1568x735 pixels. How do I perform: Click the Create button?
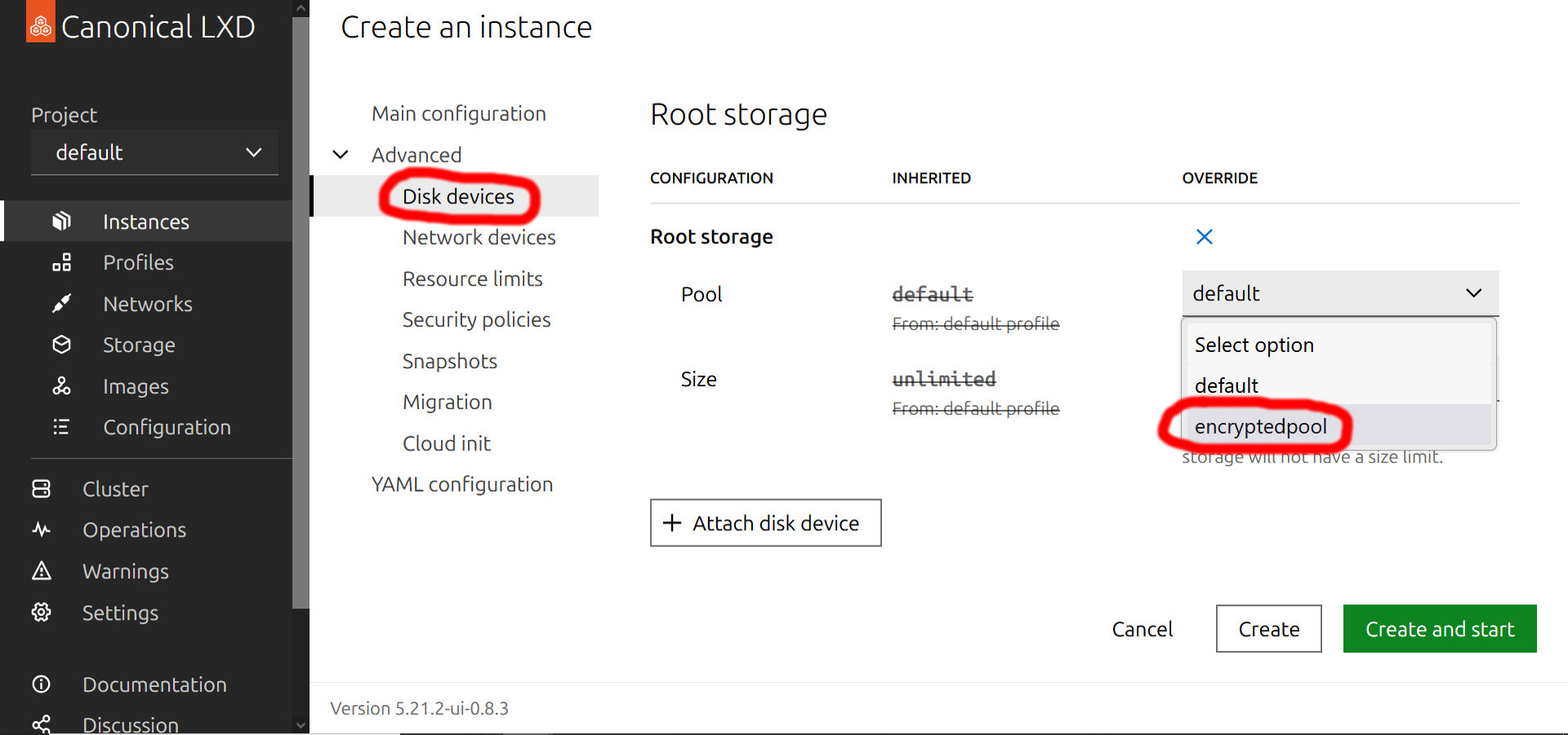point(1269,629)
